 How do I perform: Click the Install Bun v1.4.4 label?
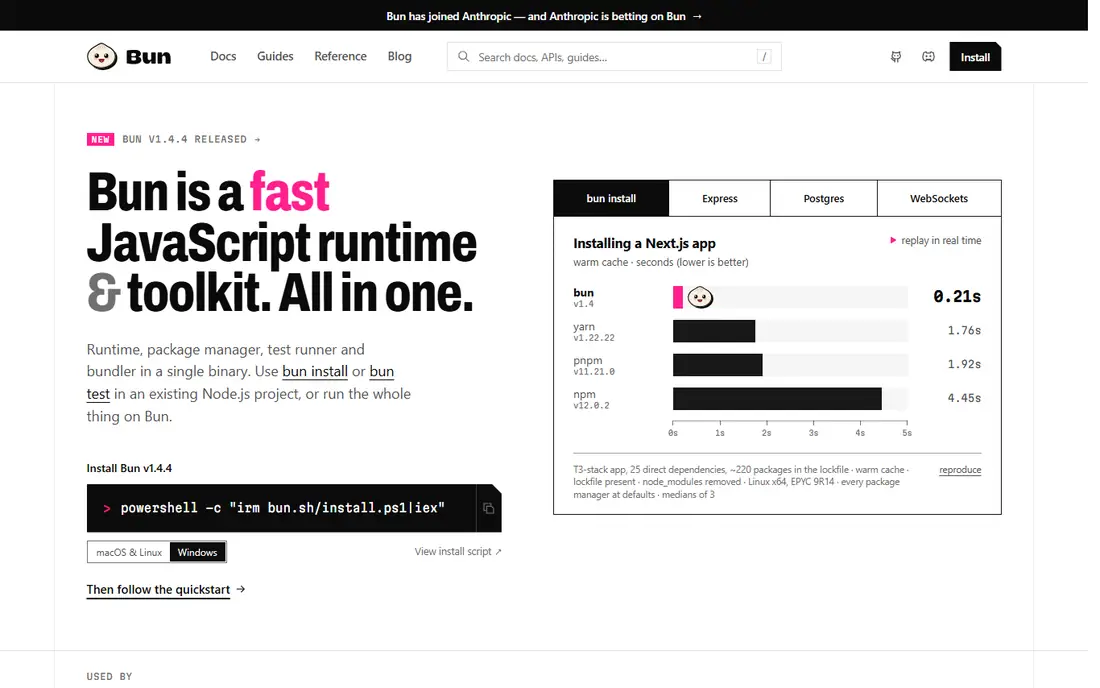129,468
